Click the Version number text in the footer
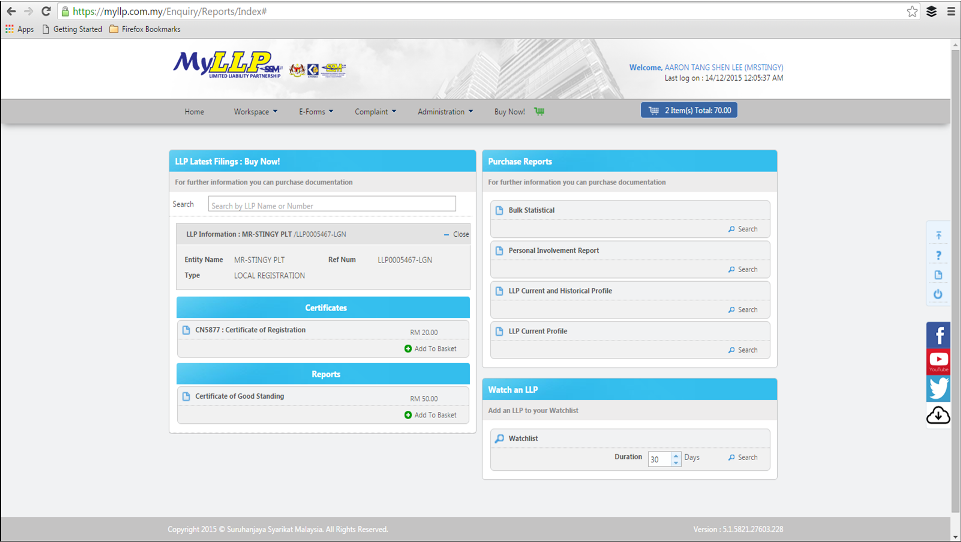The width and height of the screenshot is (961, 542). tap(738, 529)
